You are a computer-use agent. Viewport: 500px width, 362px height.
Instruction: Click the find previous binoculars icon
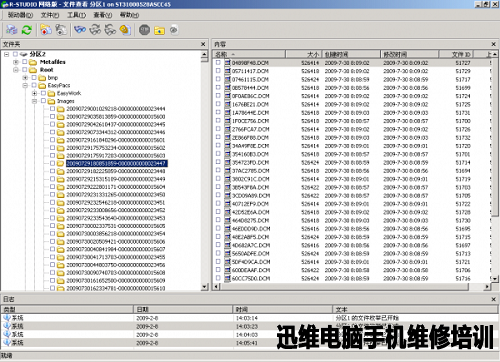coord(110,30)
